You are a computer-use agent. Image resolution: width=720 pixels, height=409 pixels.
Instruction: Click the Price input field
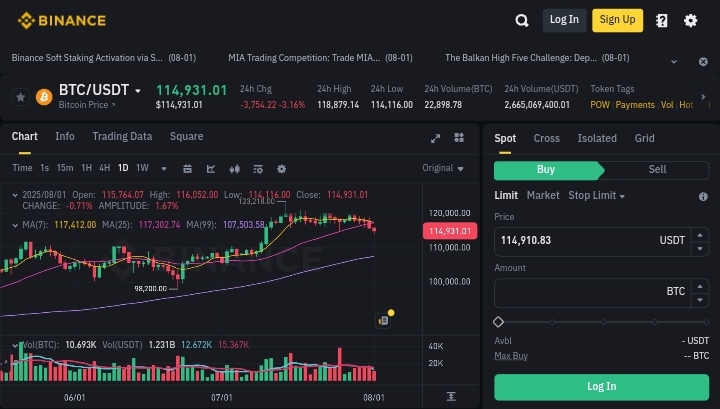pyautogui.click(x=592, y=241)
